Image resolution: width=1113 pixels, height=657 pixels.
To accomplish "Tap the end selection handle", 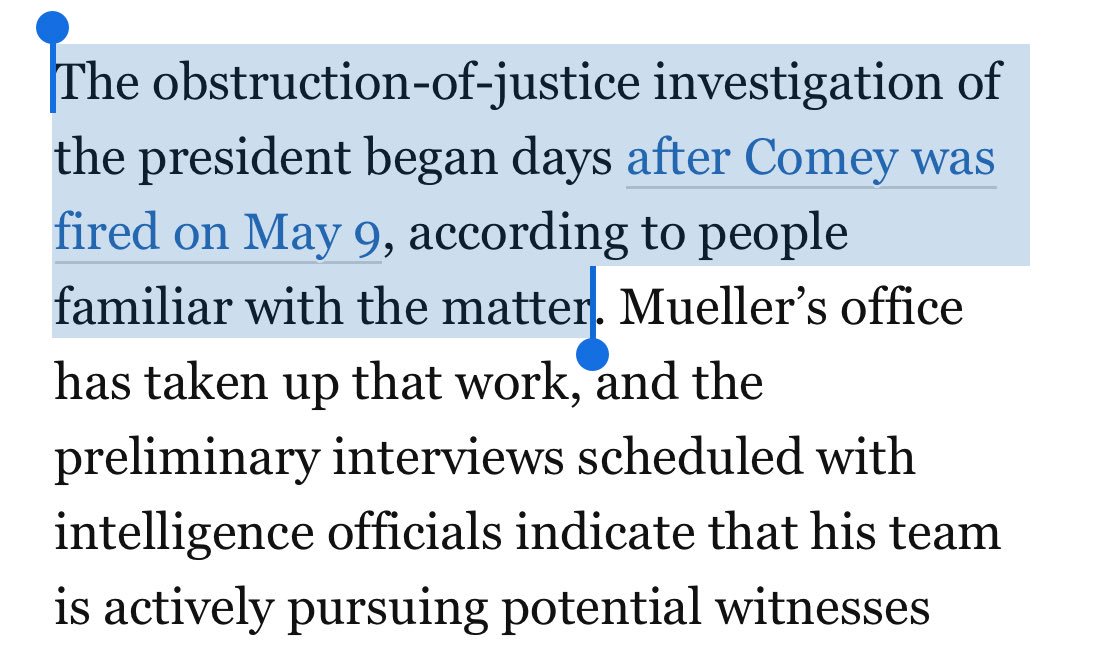I will coord(593,352).
